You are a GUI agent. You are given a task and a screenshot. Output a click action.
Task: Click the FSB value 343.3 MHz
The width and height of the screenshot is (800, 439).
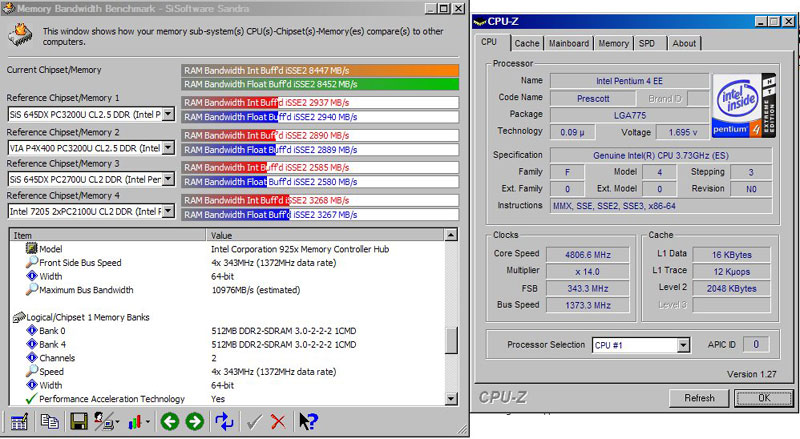[588, 288]
